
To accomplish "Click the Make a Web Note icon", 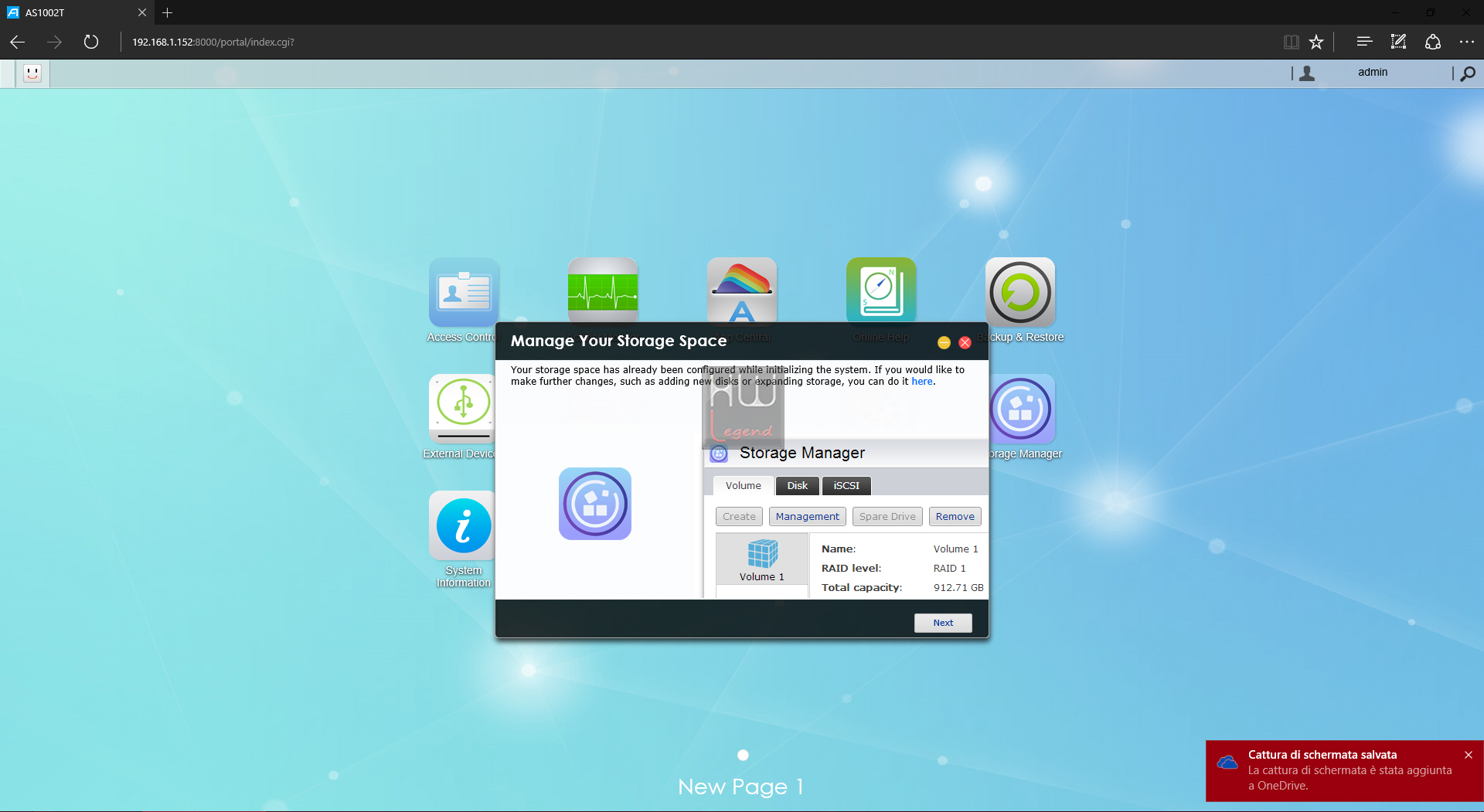I will click(1398, 42).
